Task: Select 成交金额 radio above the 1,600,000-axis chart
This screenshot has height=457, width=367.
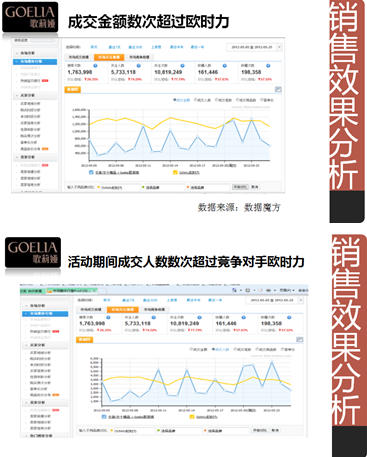Action: 182,100
